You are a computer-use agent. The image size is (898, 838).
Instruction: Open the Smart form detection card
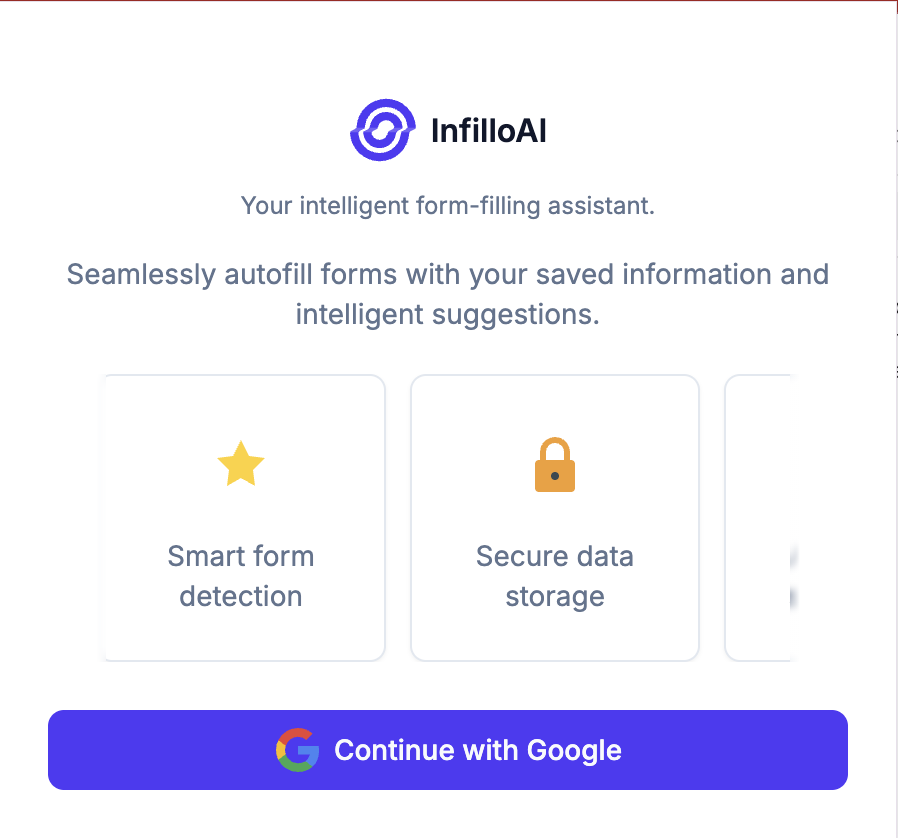point(244,518)
